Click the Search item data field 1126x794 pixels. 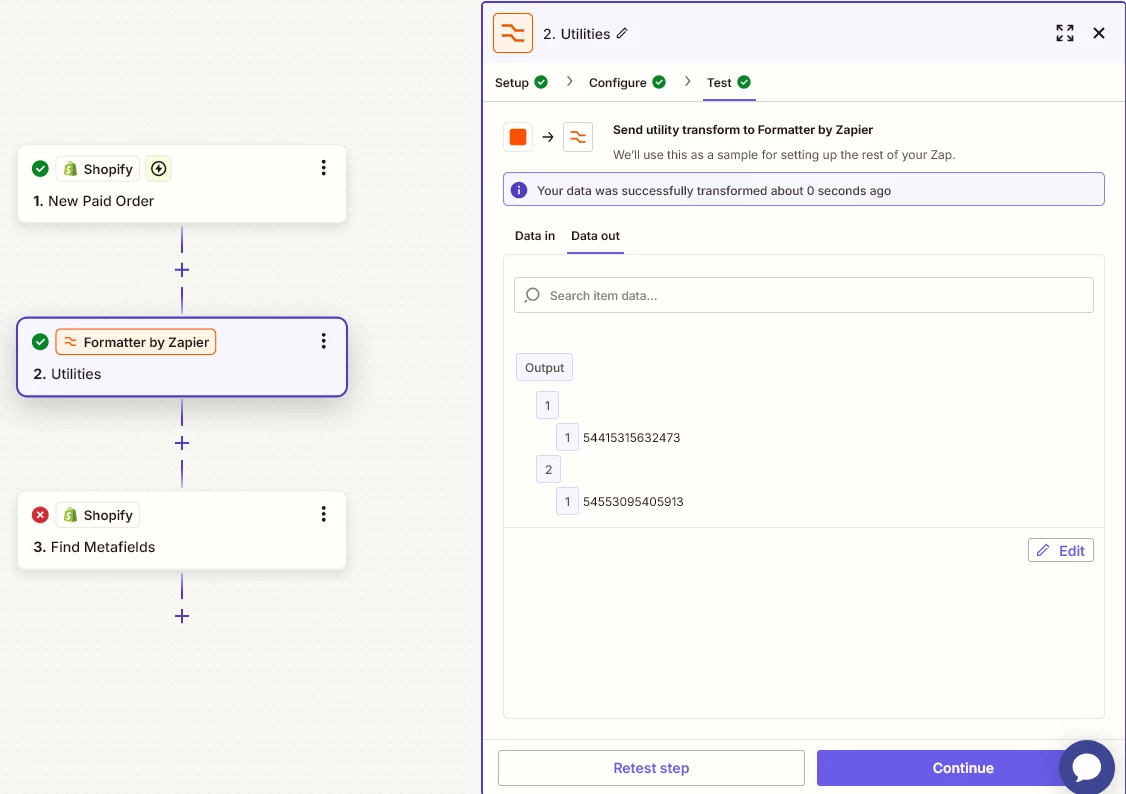(804, 295)
